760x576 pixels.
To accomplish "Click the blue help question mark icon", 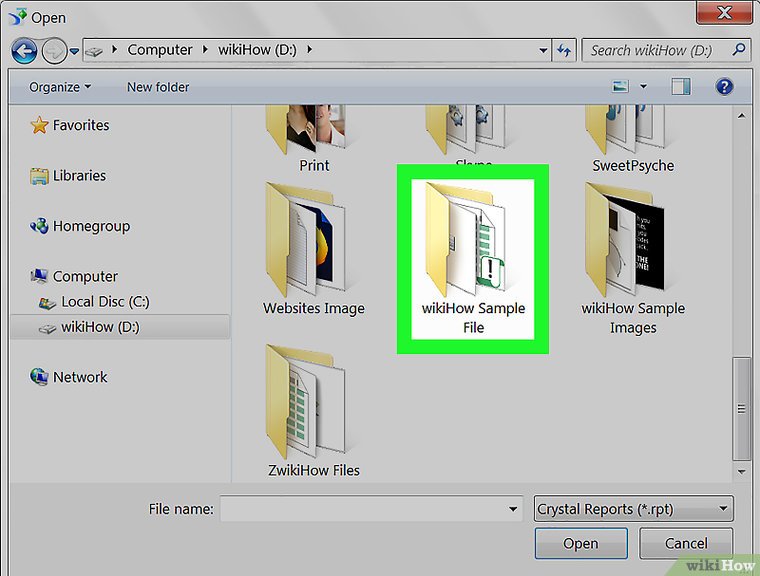I will pyautogui.click(x=724, y=87).
